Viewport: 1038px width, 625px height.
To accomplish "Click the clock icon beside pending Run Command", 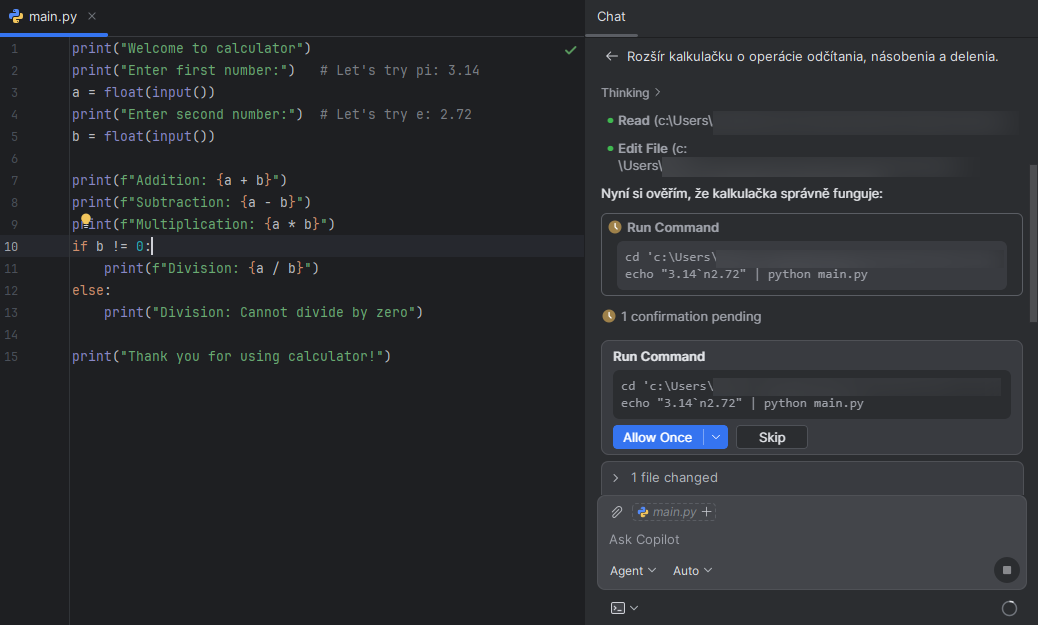I will coord(615,227).
